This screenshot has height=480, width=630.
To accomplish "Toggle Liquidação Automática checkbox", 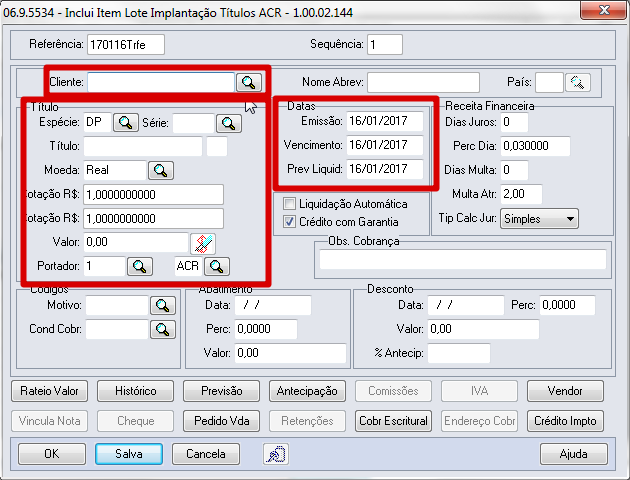I will 289,204.
